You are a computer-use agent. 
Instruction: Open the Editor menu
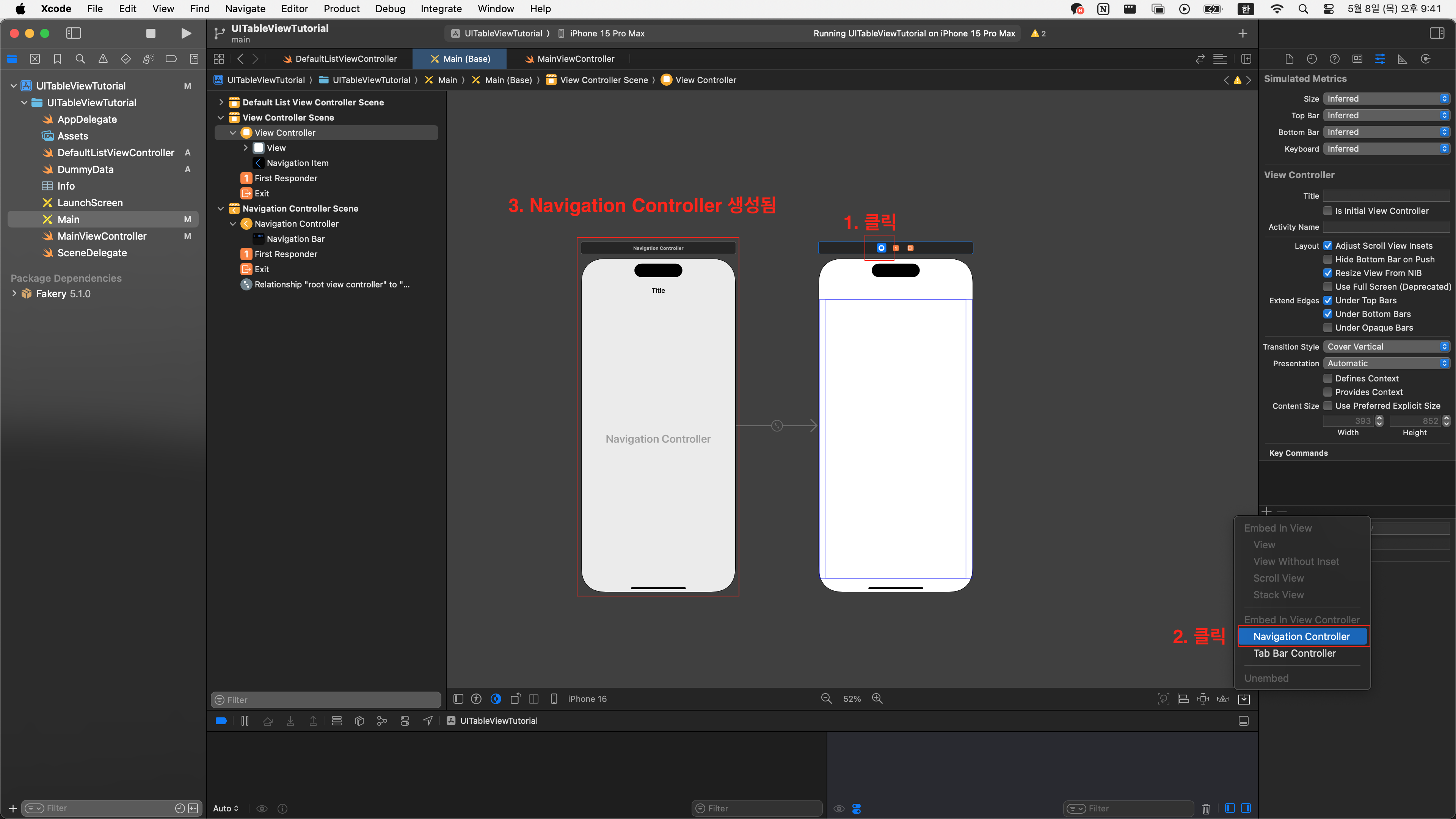(295, 8)
